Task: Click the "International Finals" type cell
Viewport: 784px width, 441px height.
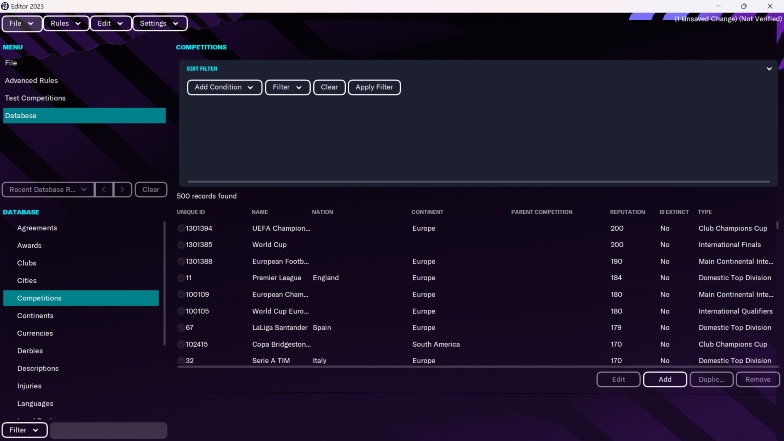Action: pos(730,245)
